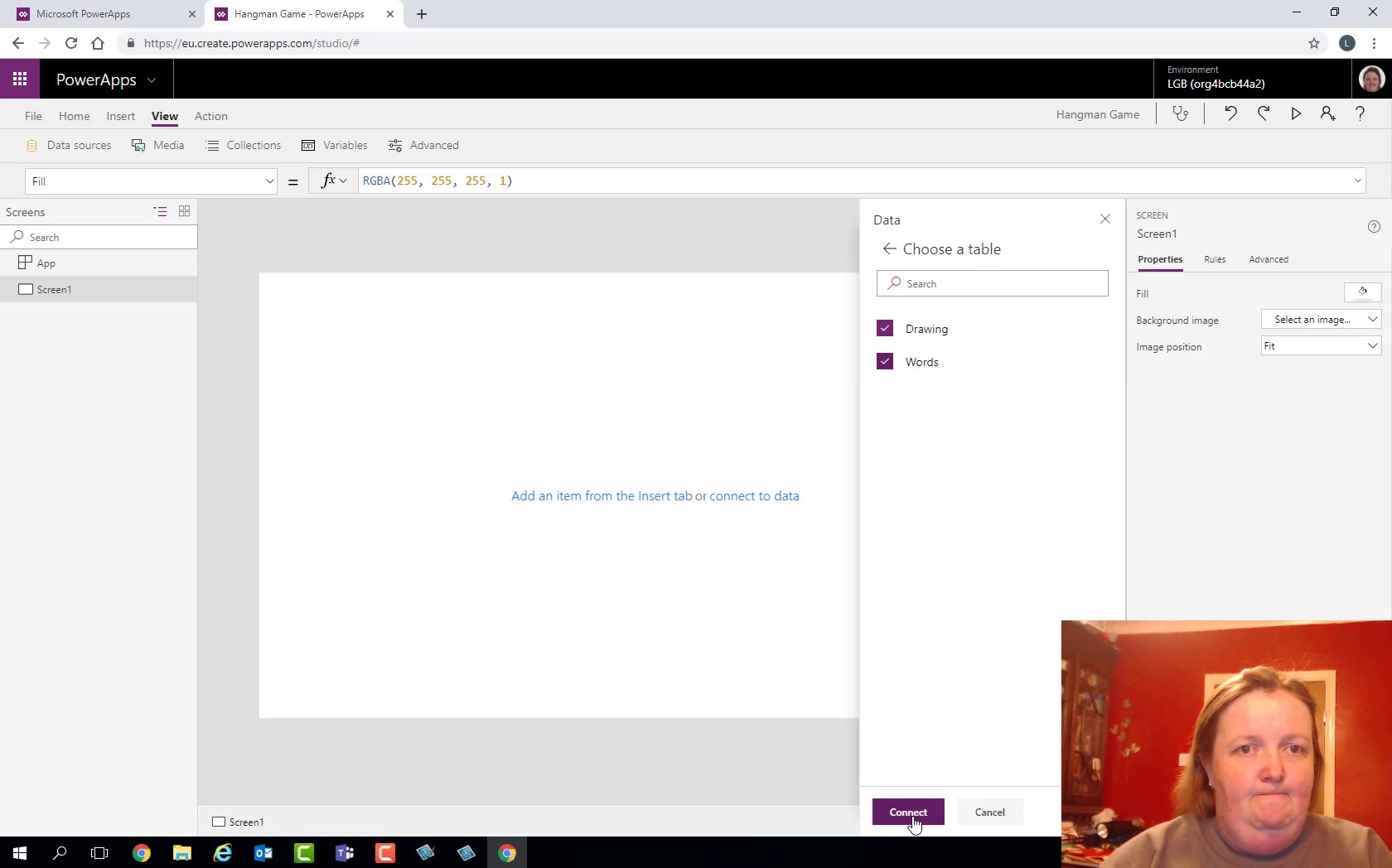Go back from Choose a table
Screen dimensions: 1392x868
[x=889, y=248]
